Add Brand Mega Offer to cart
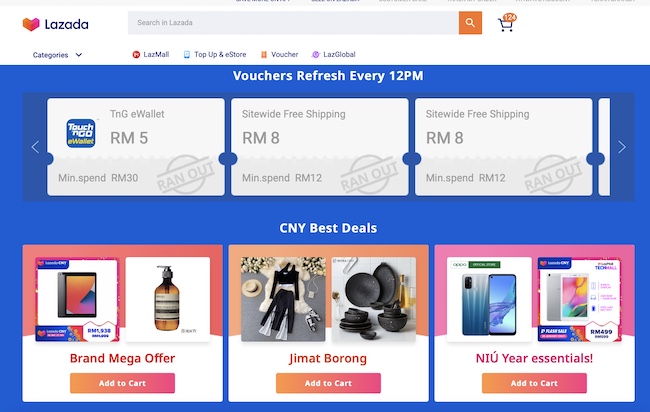 [122, 383]
